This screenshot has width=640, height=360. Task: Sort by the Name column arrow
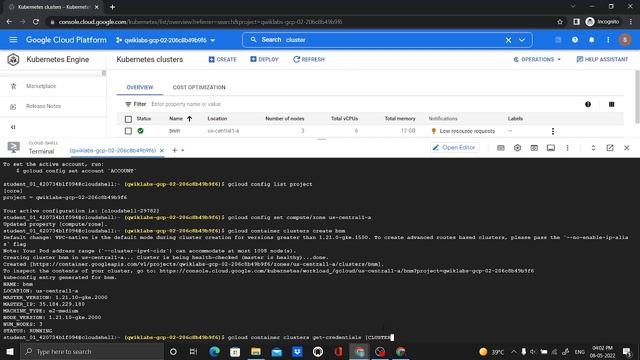click(x=189, y=119)
